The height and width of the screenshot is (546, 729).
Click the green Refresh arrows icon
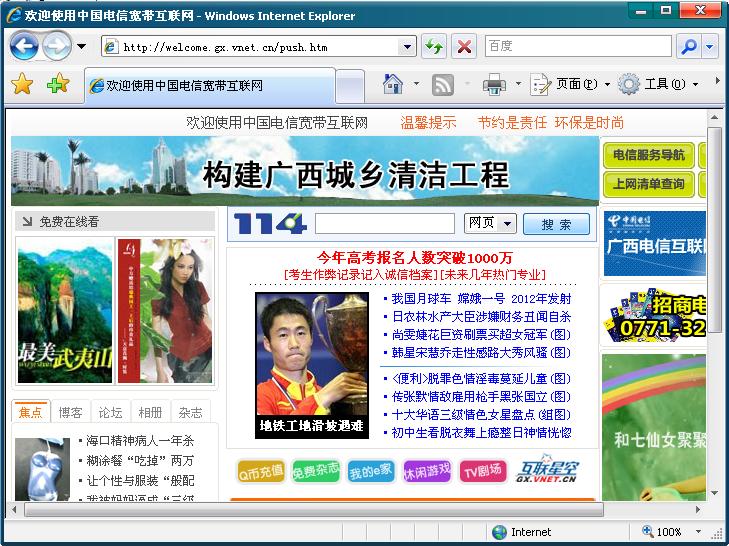434,47
